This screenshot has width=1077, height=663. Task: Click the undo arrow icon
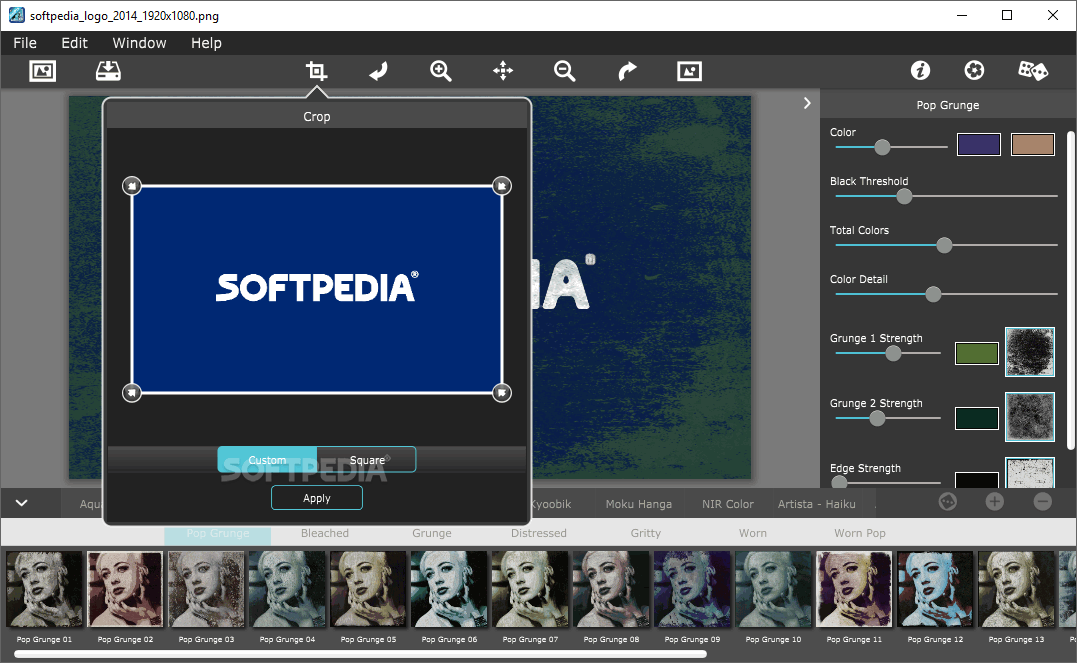point(378,71)
